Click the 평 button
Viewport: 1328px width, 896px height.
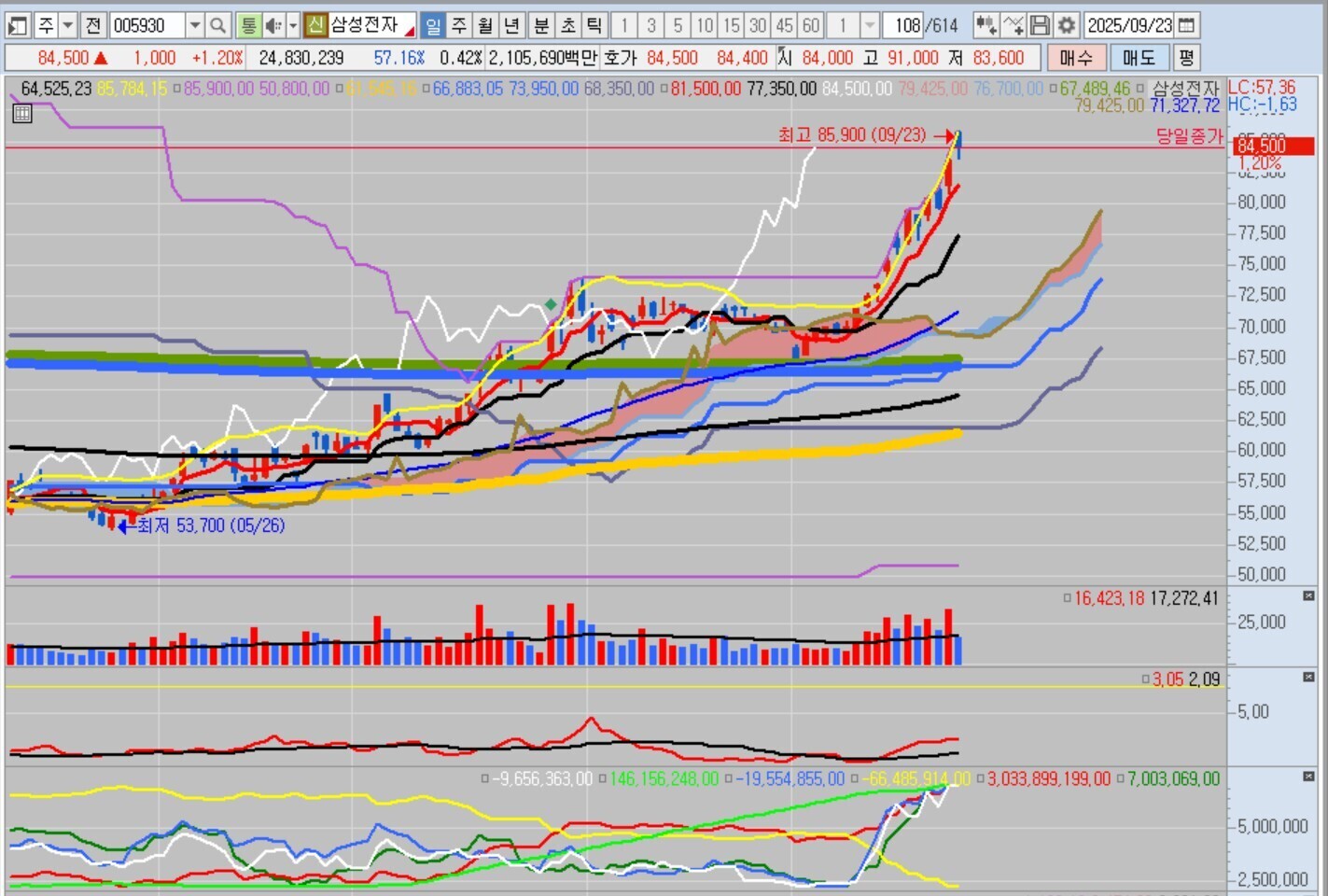click(x=1185, y=58)
